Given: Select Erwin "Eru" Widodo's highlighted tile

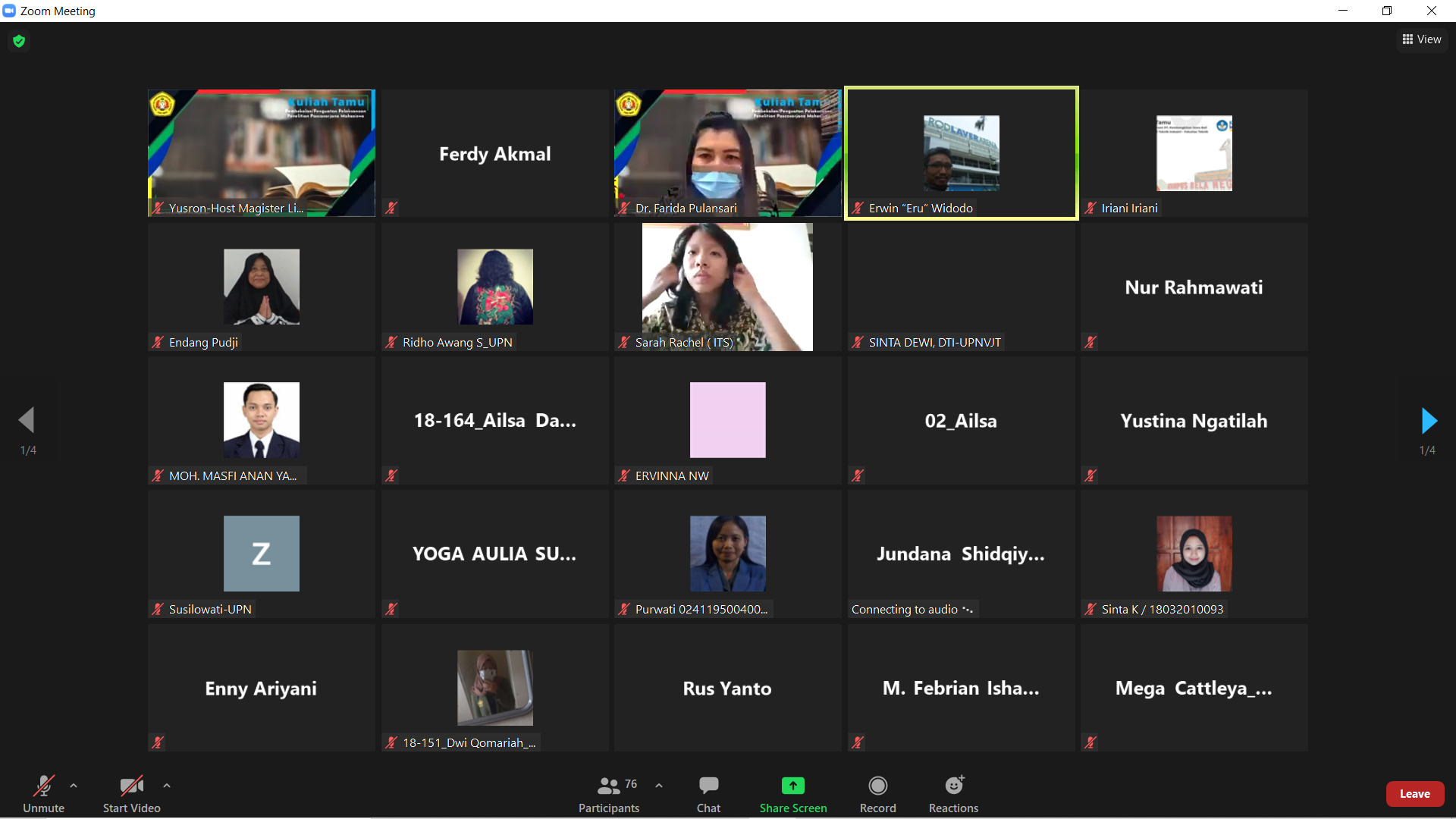Looking at the screenshot, I should [x=961, y=153].
